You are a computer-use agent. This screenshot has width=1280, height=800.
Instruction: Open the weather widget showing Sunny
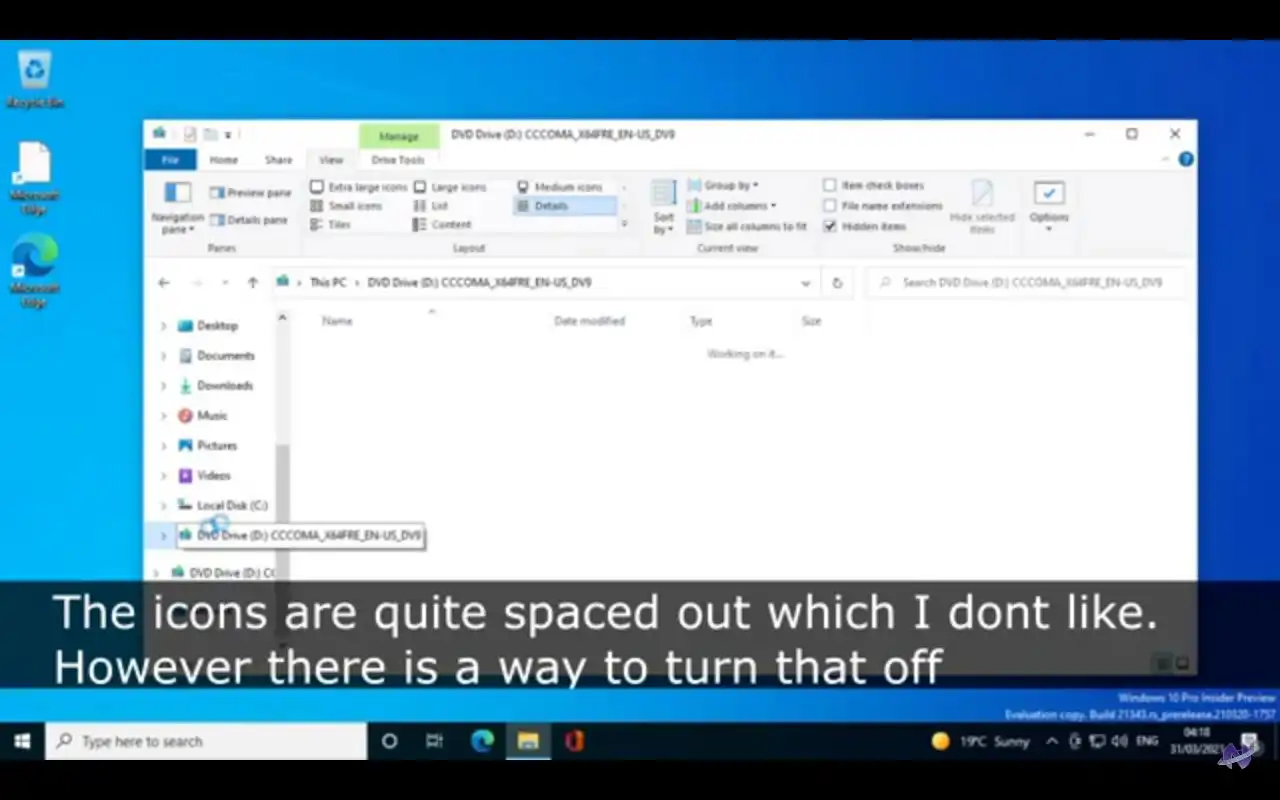coord(981,741)
